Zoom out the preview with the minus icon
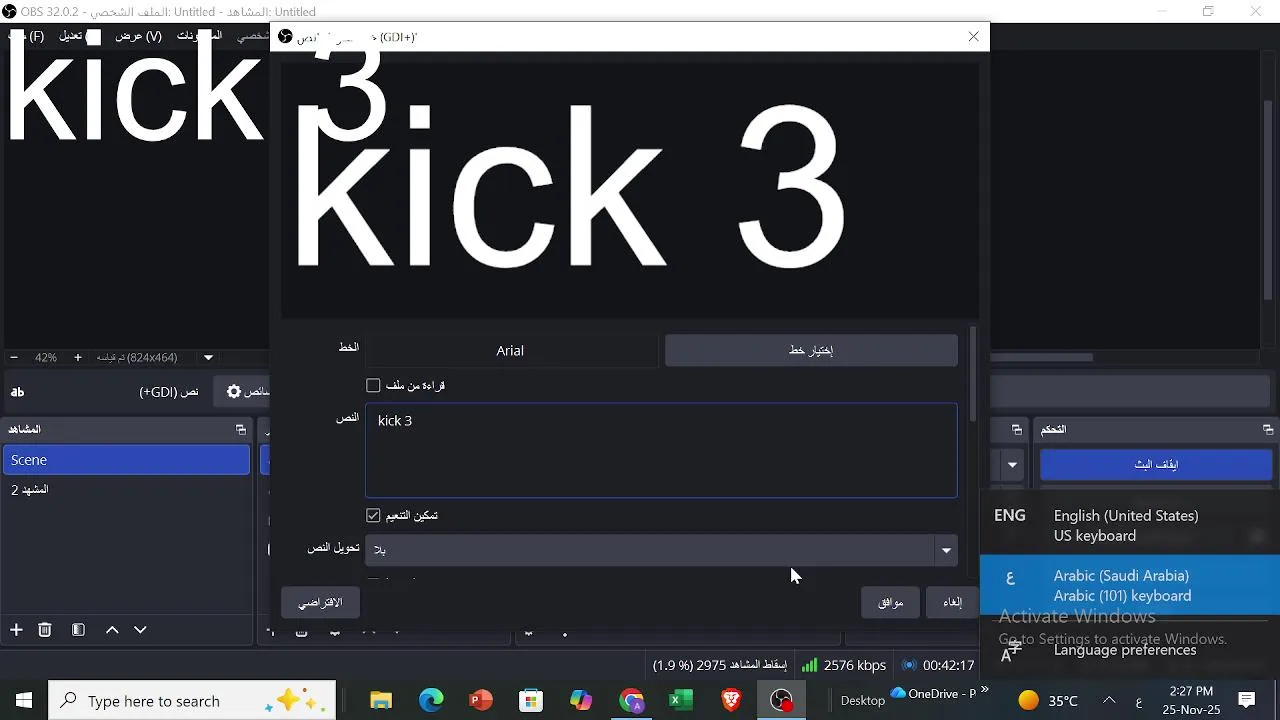Viewport: 1280px width, 720px height. [13, 357]
